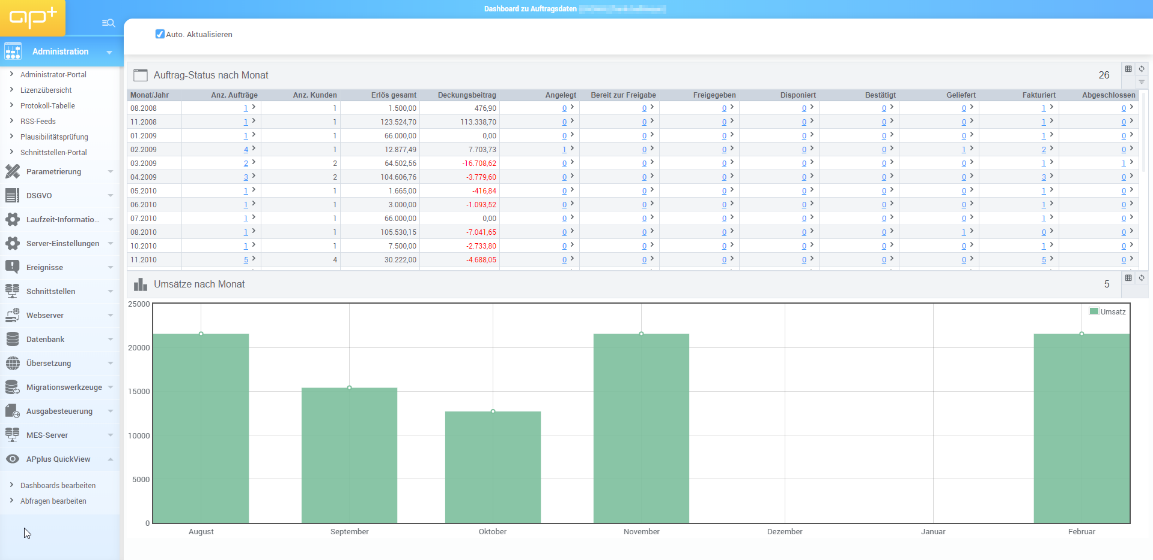1153x560 pixels.
Task: Open Dashboards bearbeiten menu entry
Action: click(58, 485)
